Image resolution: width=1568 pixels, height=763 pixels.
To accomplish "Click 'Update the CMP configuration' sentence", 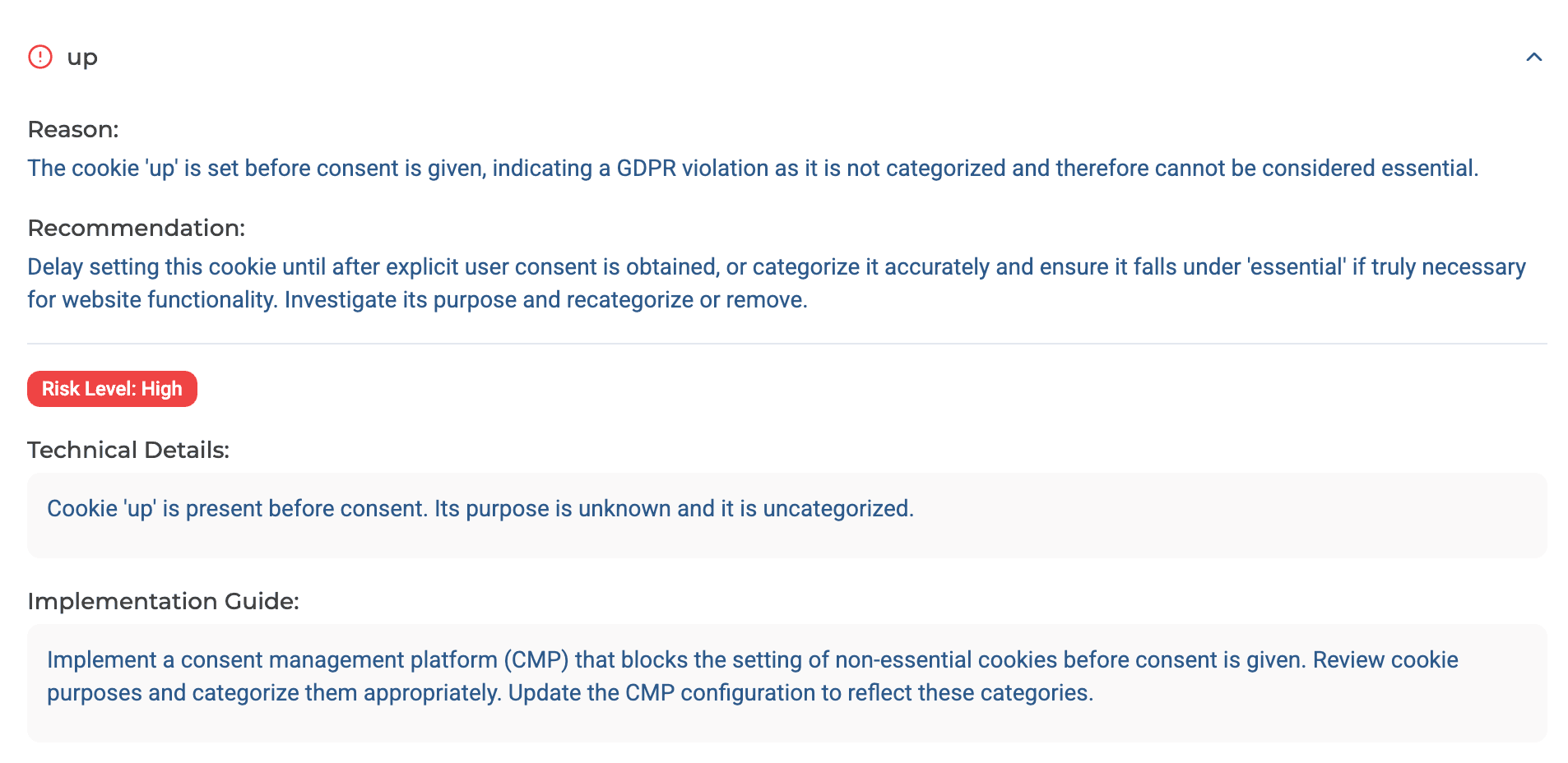I will click(800, 692).
